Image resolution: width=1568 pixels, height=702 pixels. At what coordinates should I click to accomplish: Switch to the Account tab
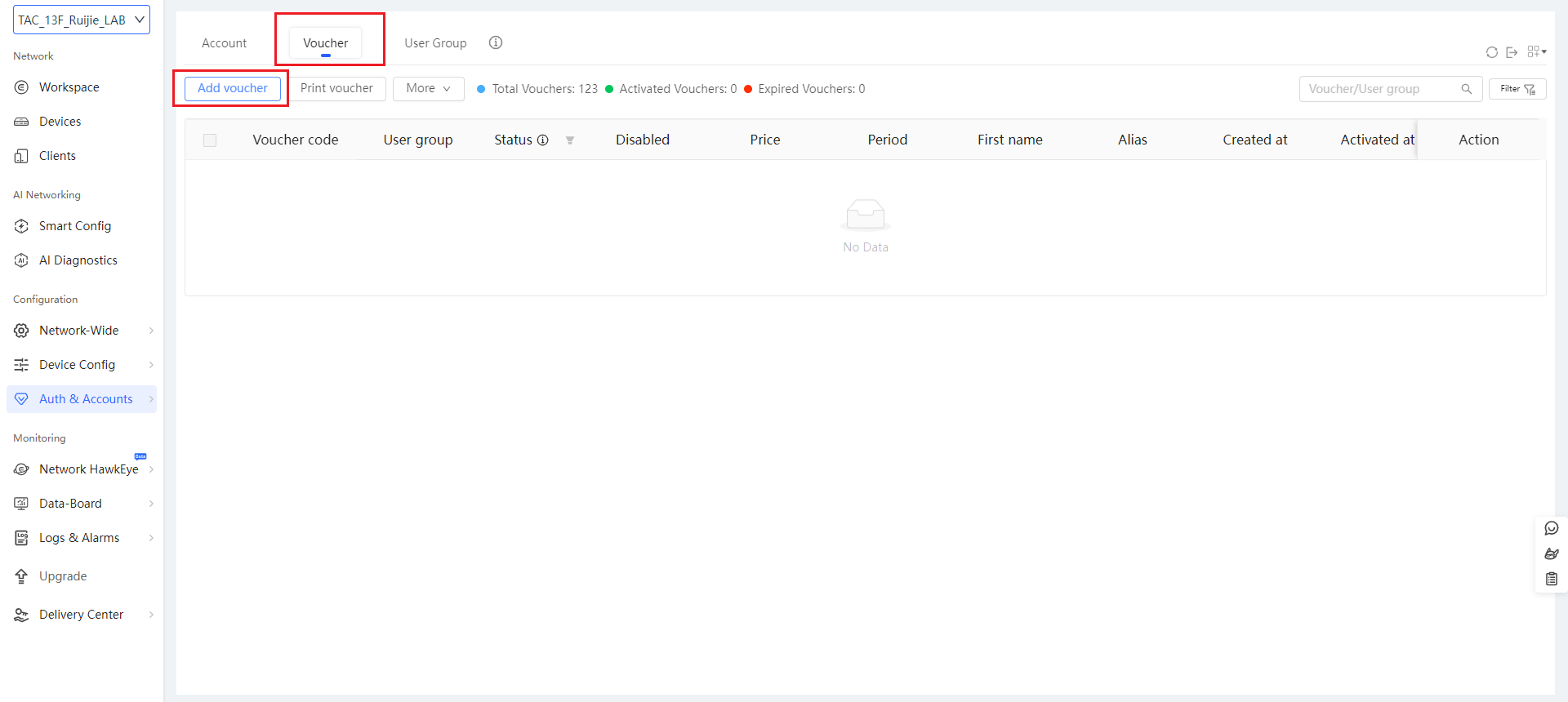click(x=224, y=43)
